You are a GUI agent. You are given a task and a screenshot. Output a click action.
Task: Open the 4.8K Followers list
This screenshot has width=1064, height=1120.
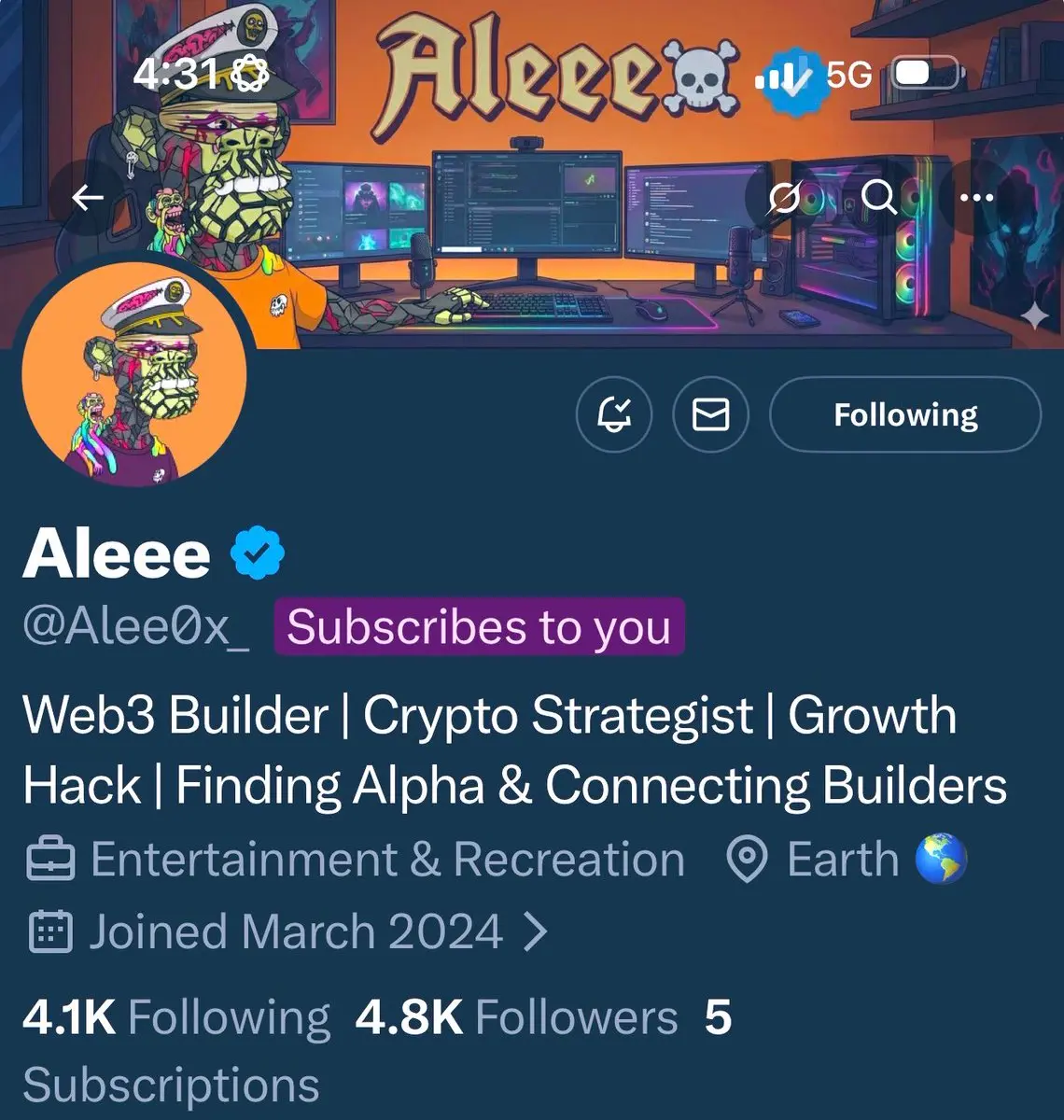[x=517, y=1017]
